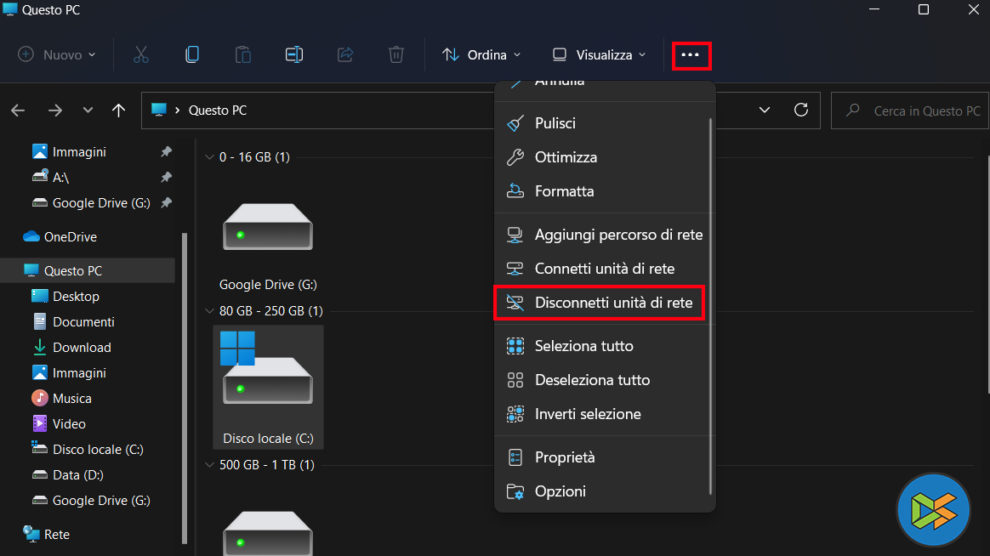Click the Copy icon in toolbar
Screen dimensions: 990x556
(192, 55)
